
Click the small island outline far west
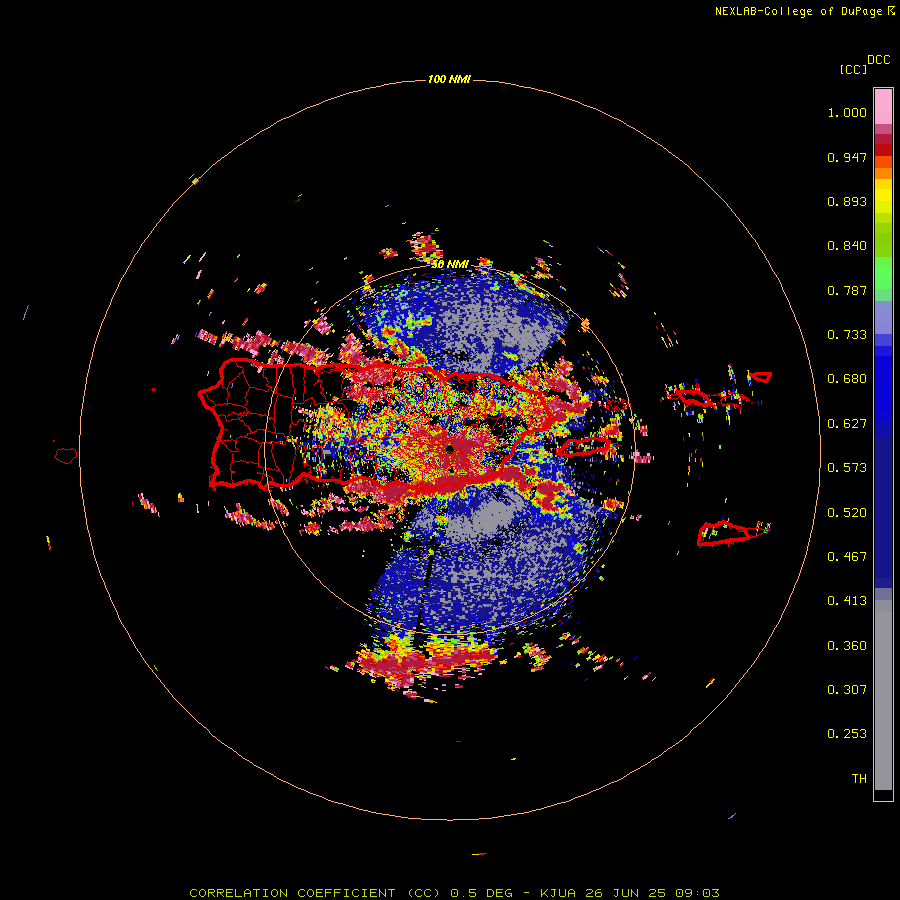66,455
